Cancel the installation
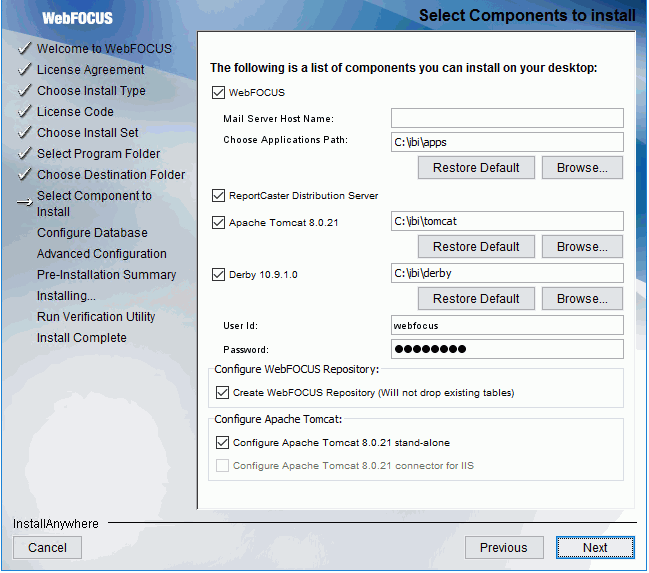 click(47, 548)
